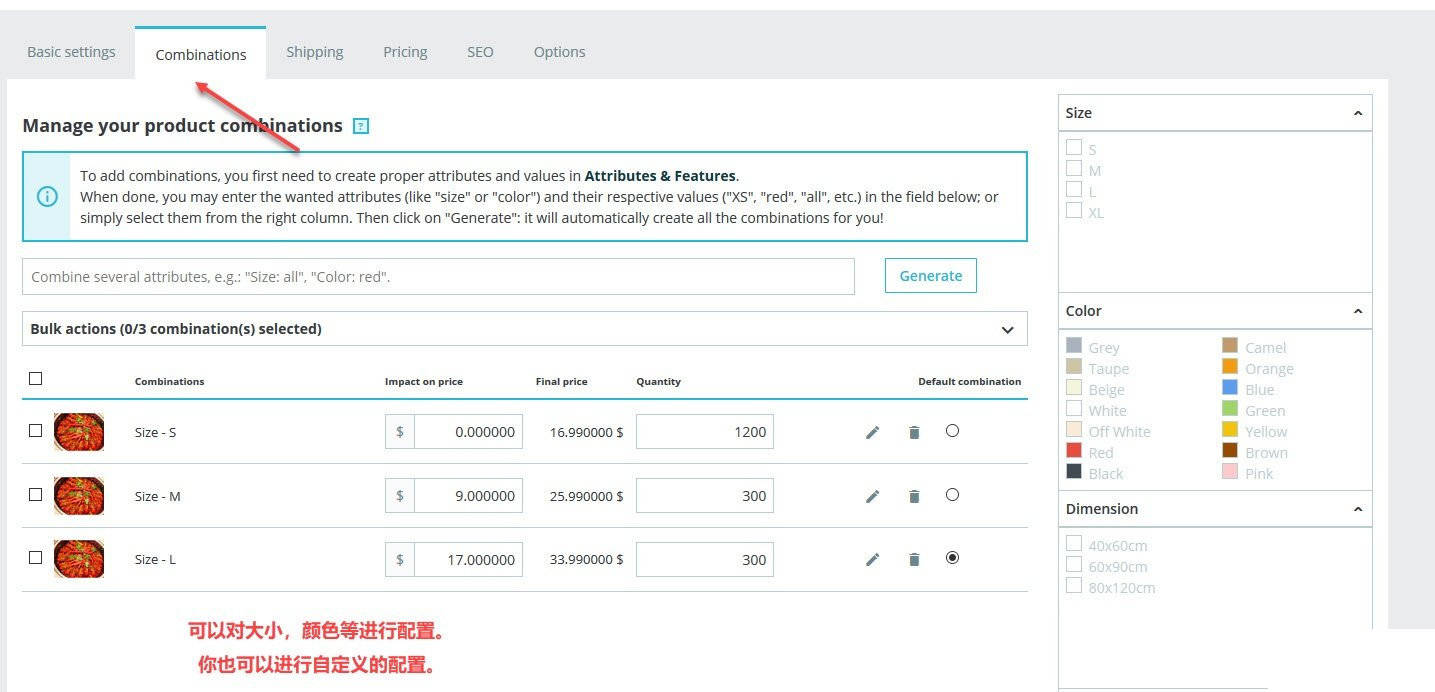This screenshot has height=692, width=1435.
Task: Select the Off White color swatch
Action: [x=1074, y=430]
